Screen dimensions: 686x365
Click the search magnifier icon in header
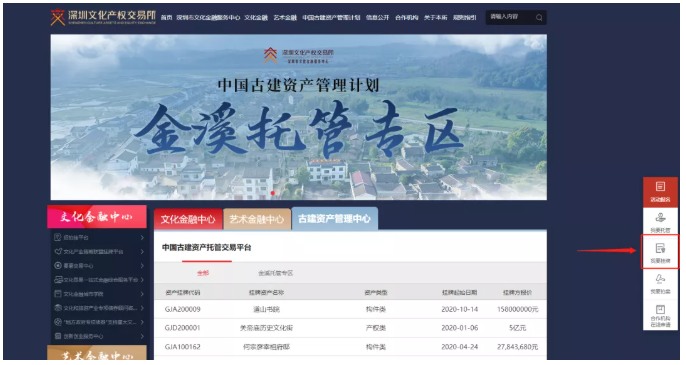(x=539, y=18)
